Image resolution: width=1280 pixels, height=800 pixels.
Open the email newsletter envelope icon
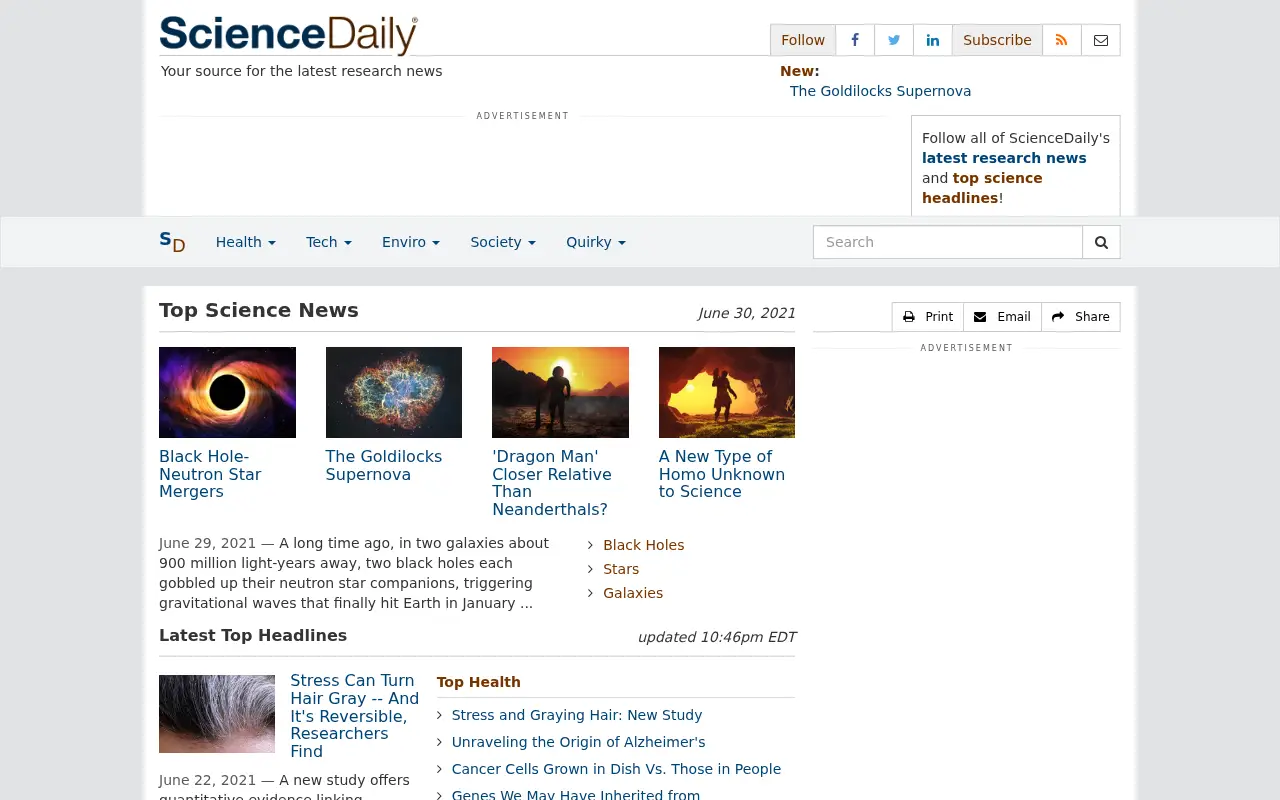point(1101,40)
